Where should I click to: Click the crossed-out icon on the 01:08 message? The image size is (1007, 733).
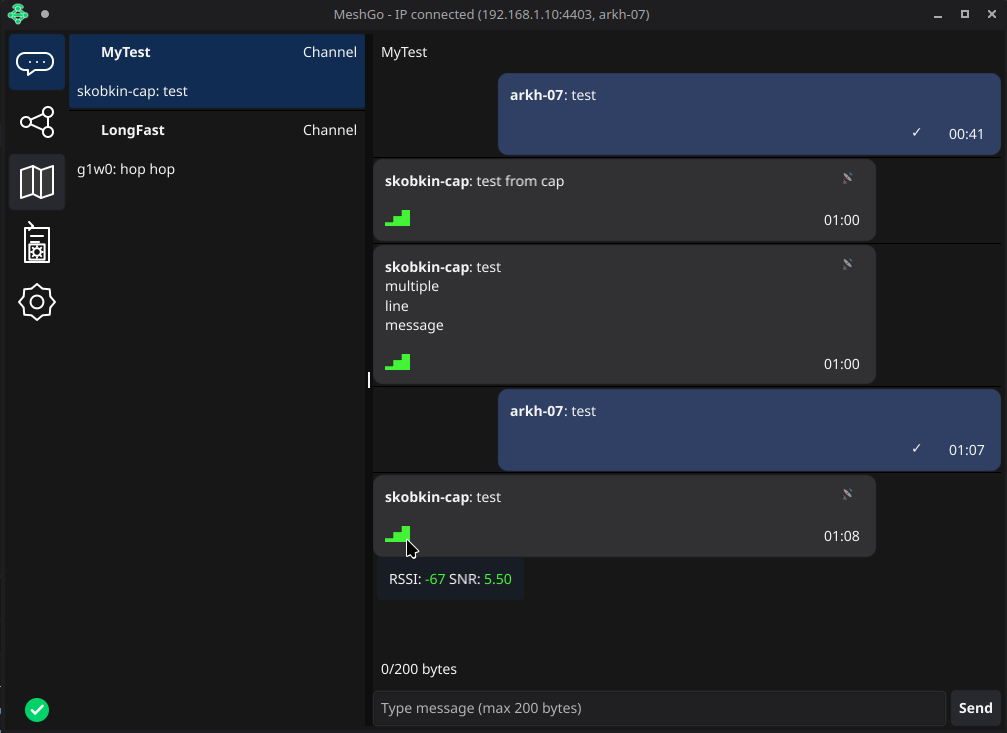point(848,494)
